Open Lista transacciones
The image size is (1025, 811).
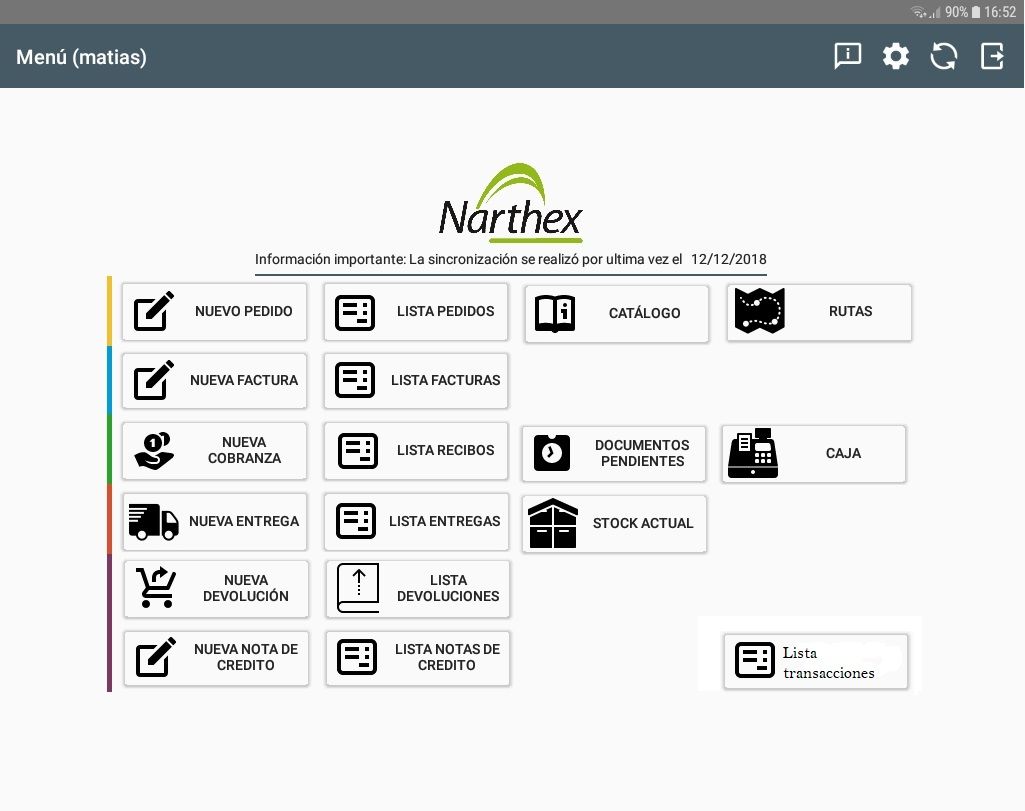[x=816, y=661]
